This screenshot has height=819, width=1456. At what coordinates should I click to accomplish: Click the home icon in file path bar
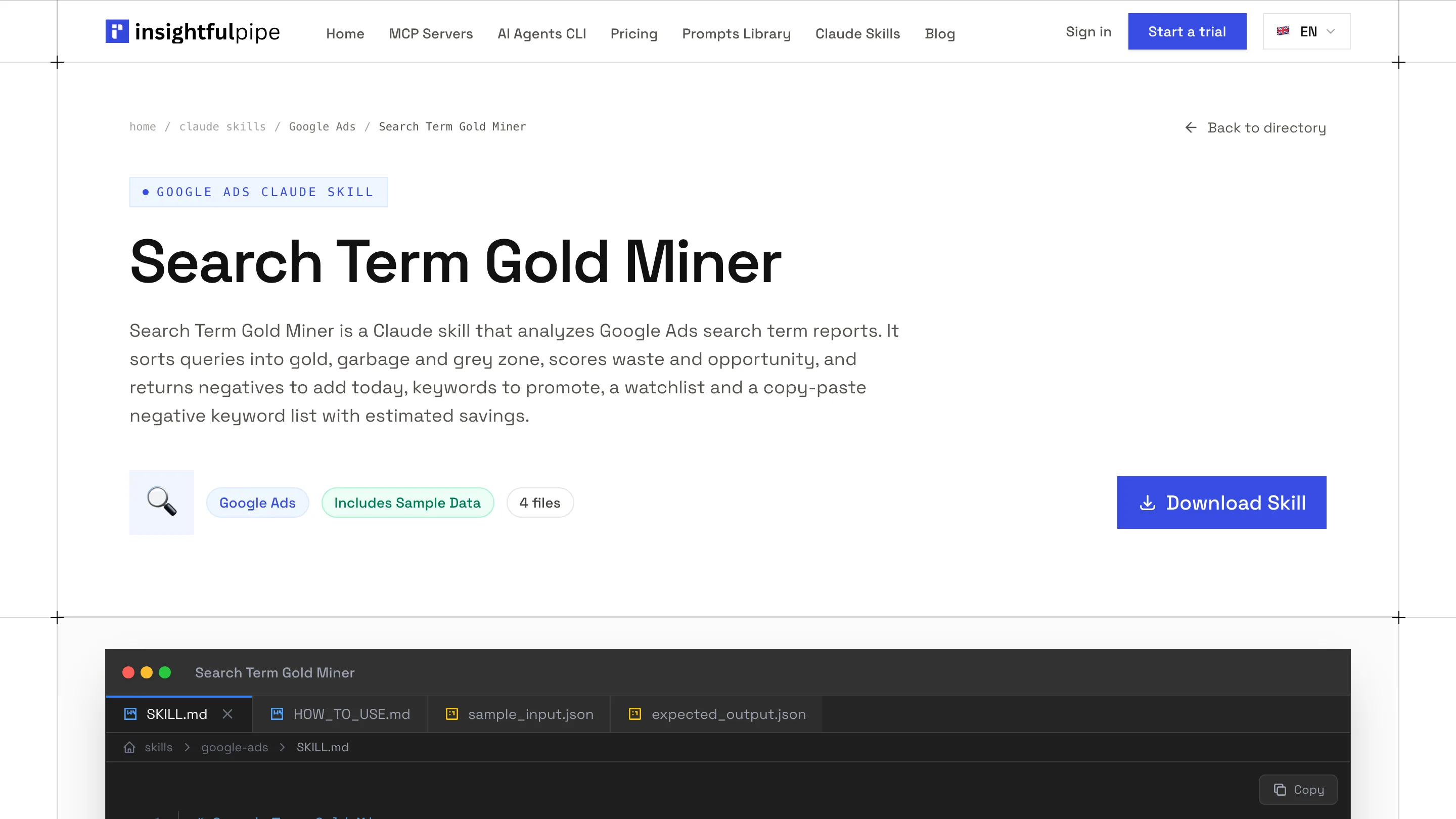point(129,747)
